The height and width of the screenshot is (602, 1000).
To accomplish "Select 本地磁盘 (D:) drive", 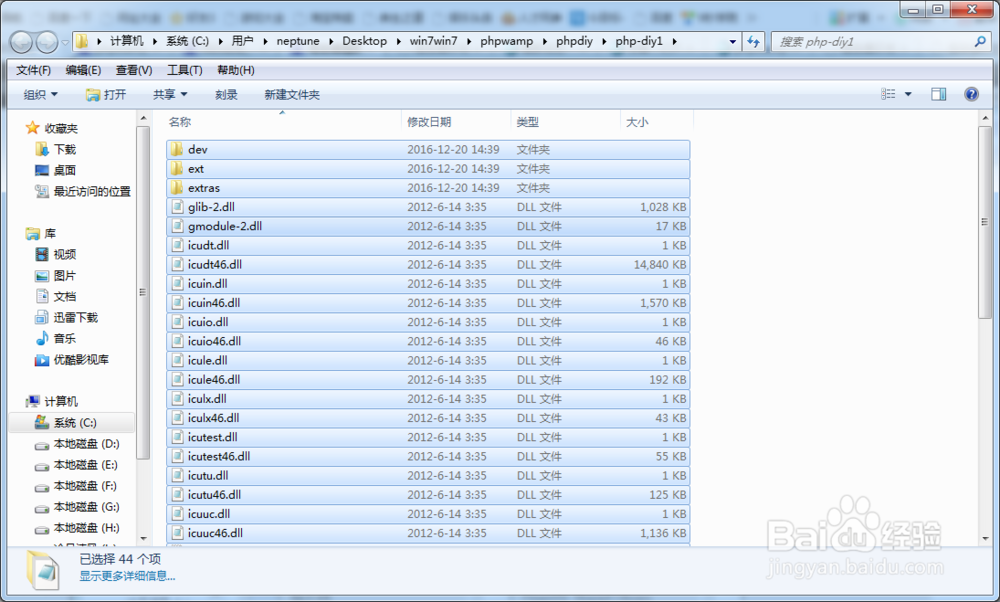I will [86, 444].
